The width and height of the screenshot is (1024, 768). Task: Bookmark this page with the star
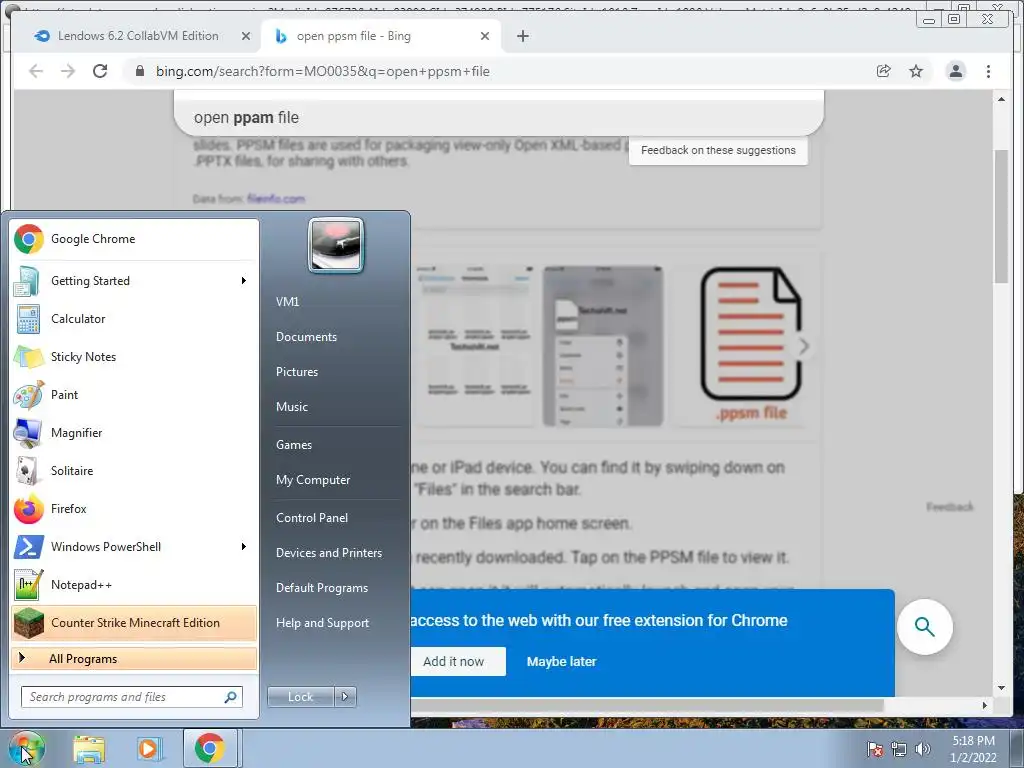[x=916, y=71]
